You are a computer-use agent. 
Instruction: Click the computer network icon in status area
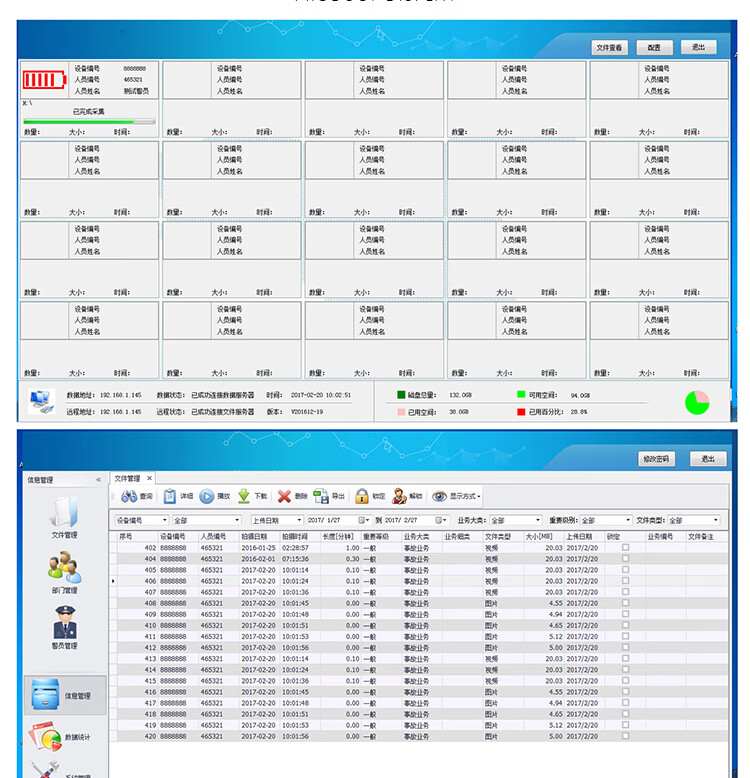coord(42,401)
